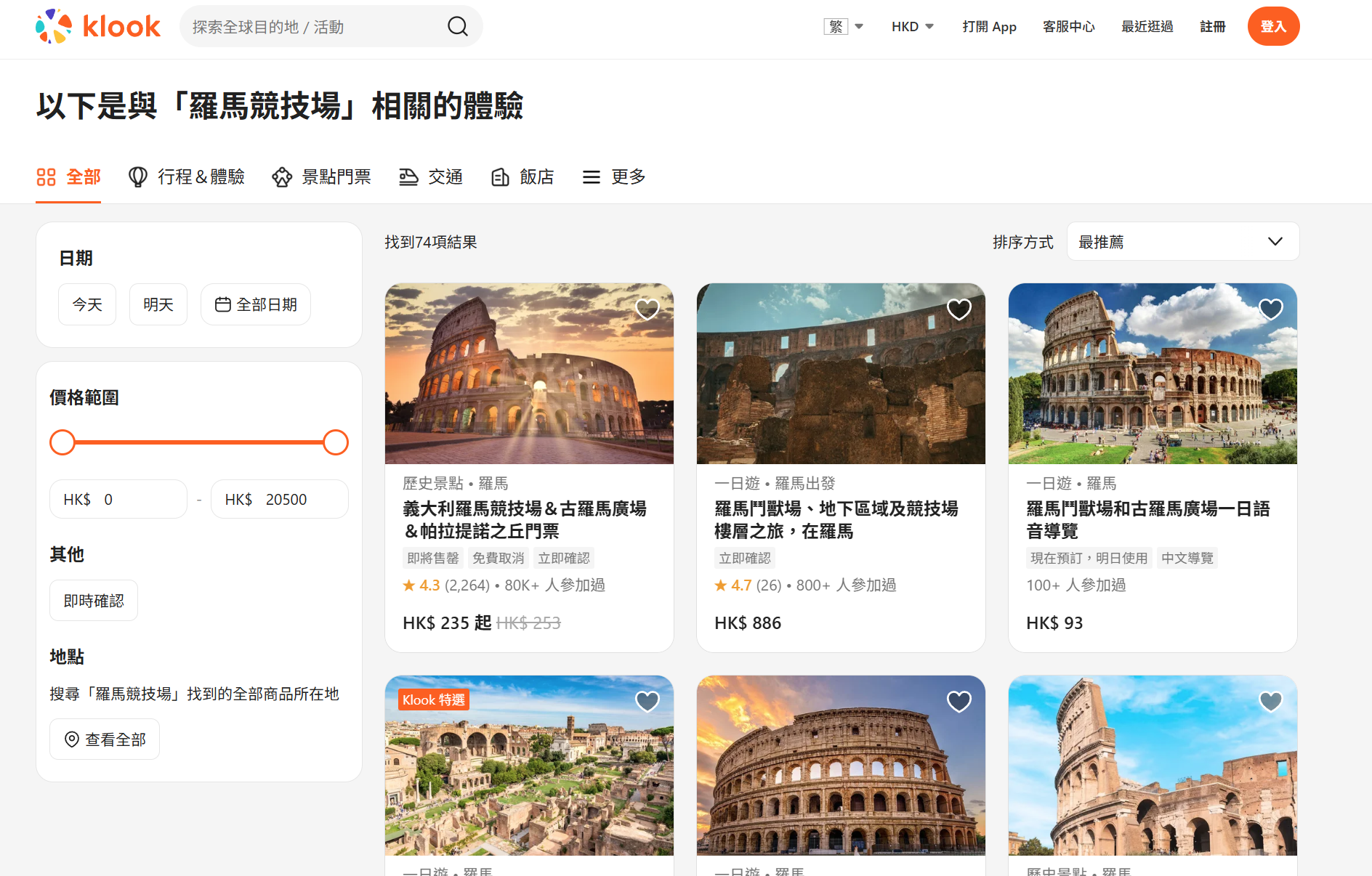This screenshot has height=876, width=1372.
Task: Click the Klook logo icon
Action: [55, 27]
